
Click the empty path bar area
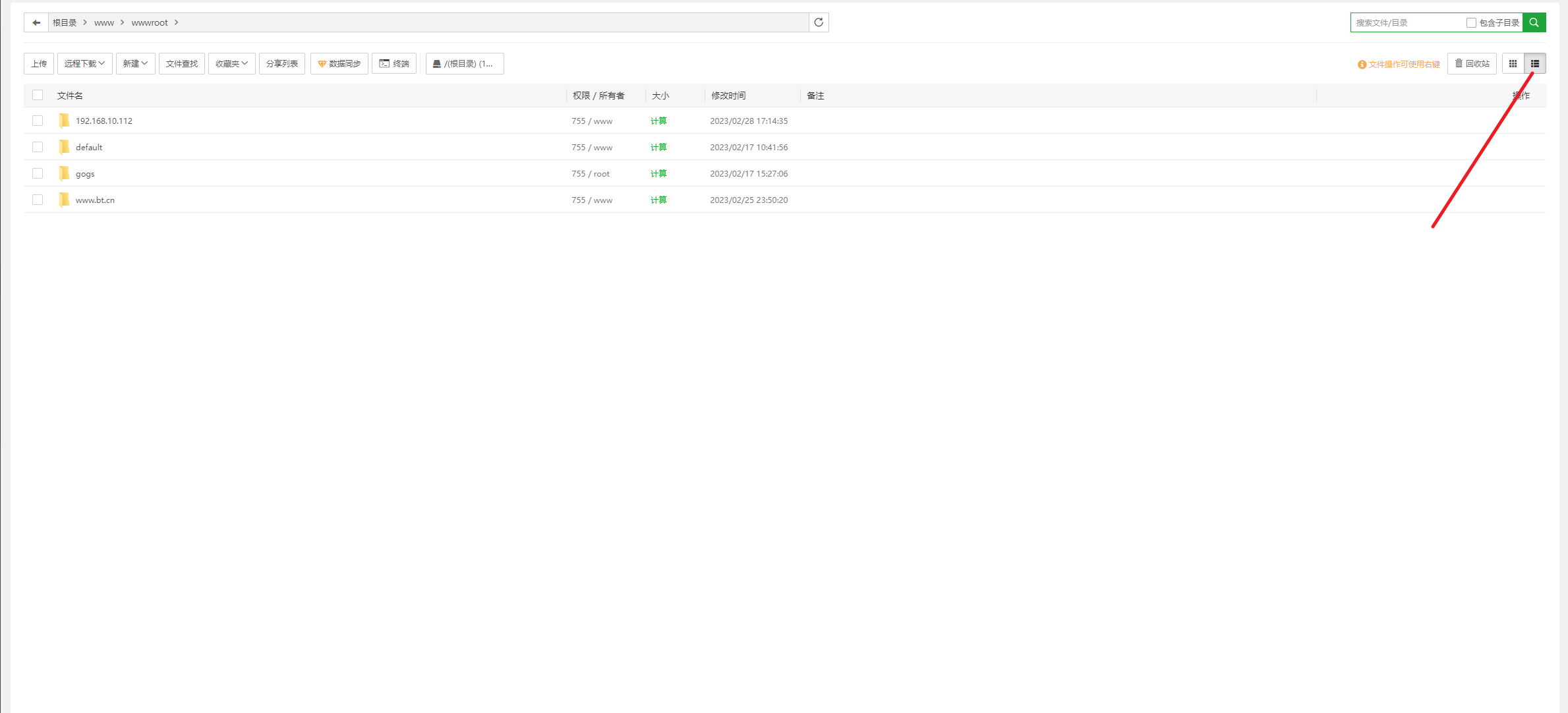point(494,22)
